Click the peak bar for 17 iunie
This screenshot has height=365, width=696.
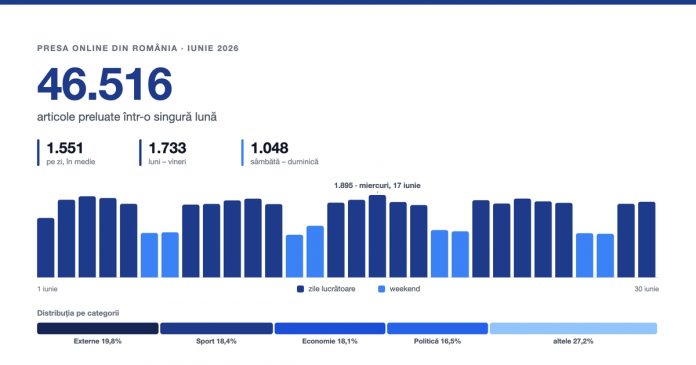tap(377, 236)
